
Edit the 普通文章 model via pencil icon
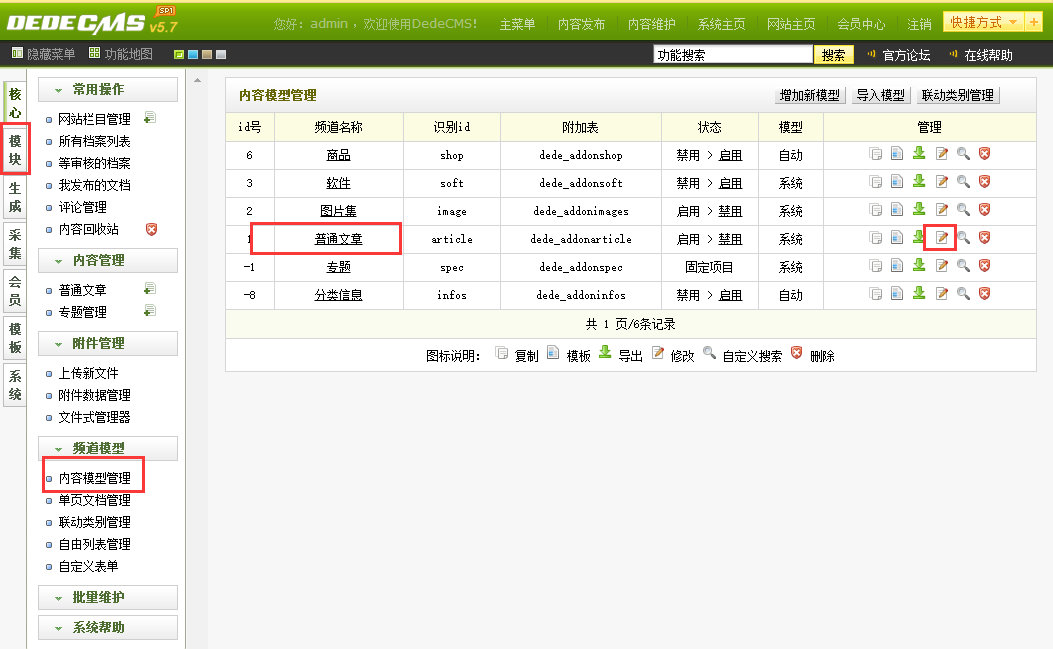[x=942, y=238]
